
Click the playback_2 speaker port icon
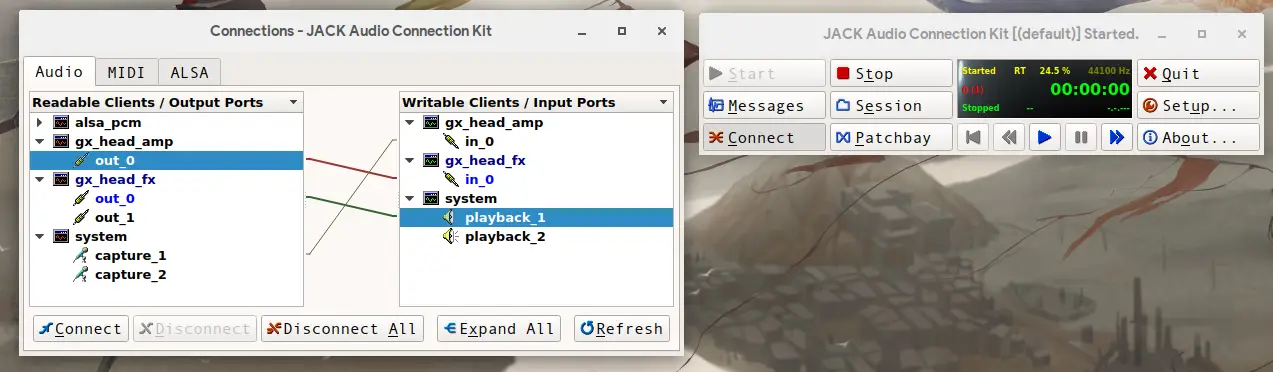(x=450, y=236)
